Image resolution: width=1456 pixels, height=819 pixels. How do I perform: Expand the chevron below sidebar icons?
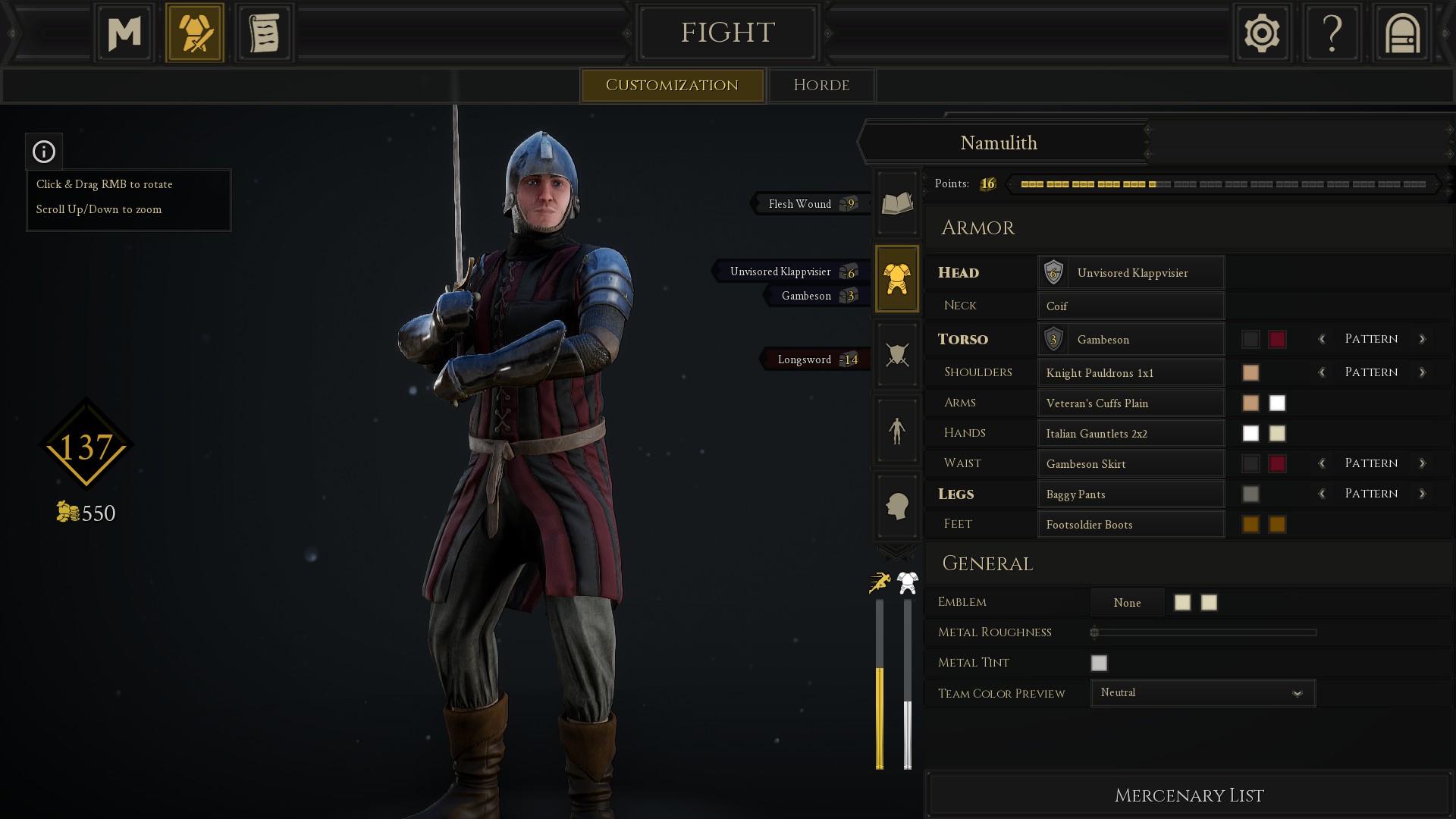pyautogui.click(x=896, y=552)
